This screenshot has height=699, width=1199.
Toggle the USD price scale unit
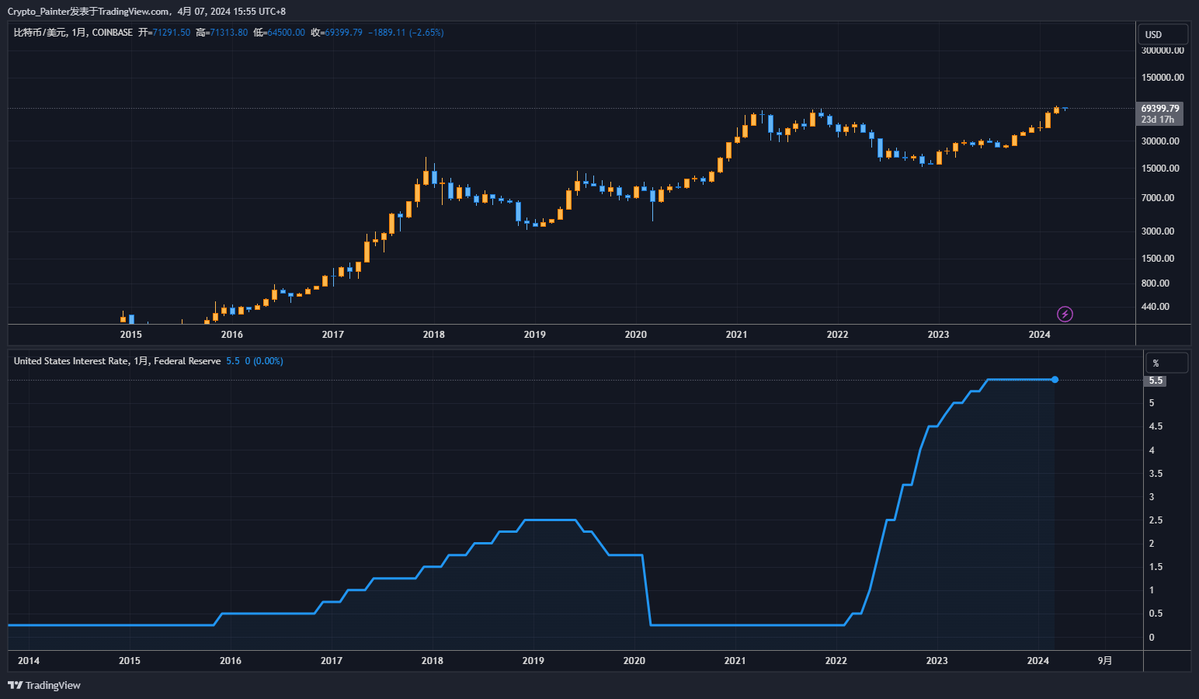coord(1161,33)
